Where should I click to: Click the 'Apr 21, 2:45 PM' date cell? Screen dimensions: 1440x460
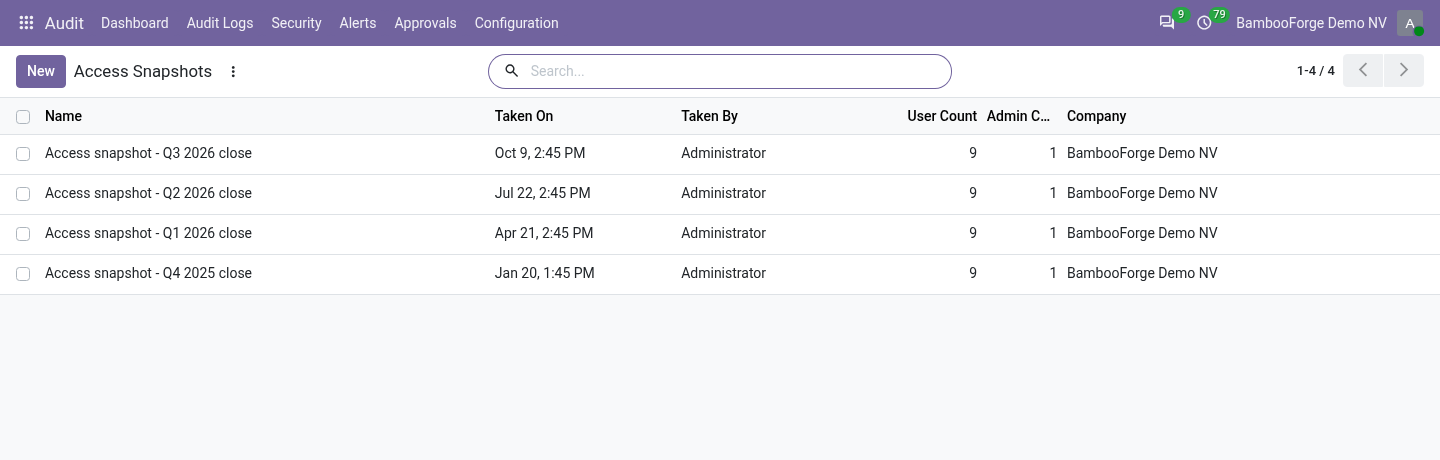544,233
